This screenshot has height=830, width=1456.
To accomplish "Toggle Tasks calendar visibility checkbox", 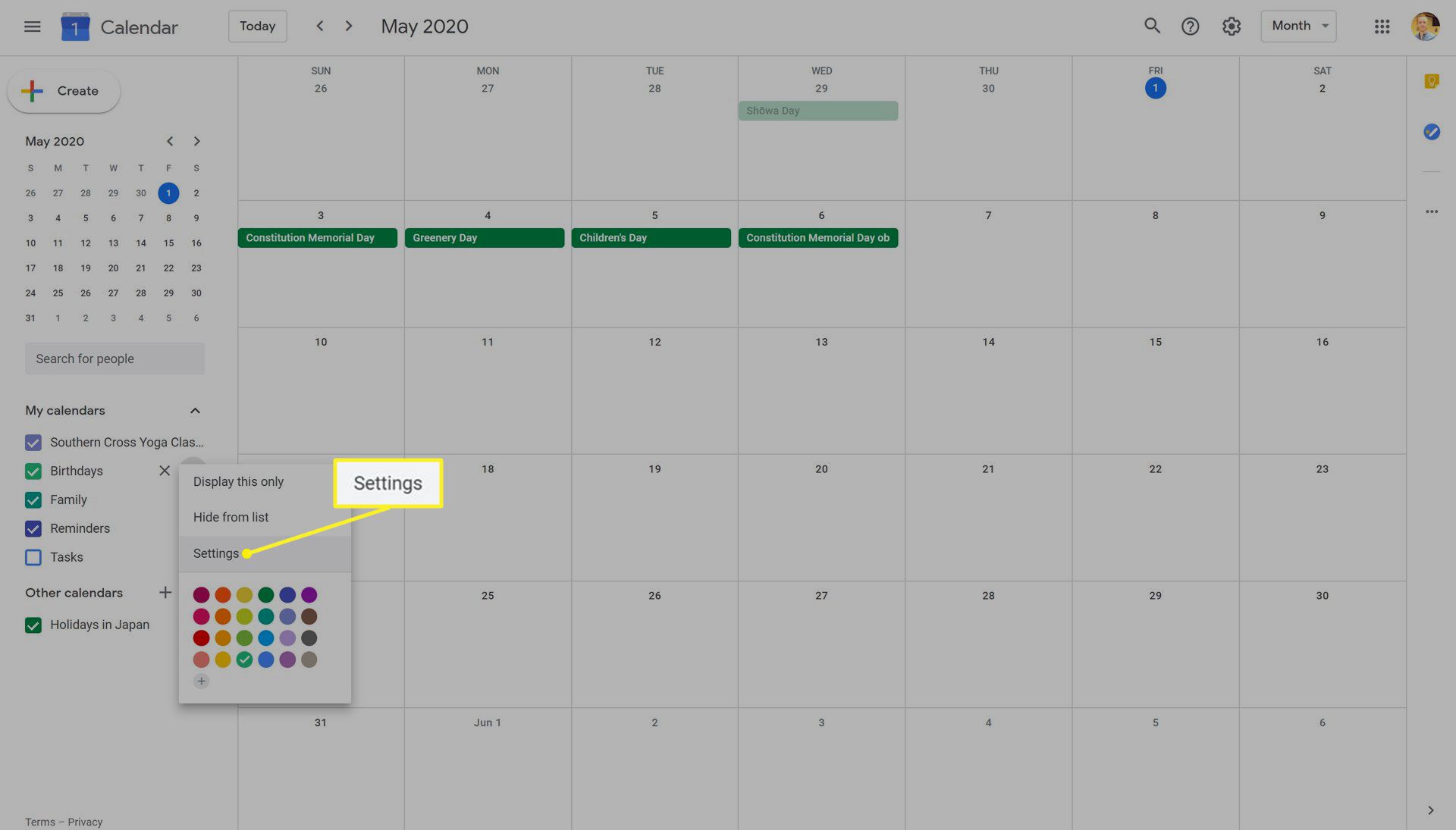I will 32,557.
